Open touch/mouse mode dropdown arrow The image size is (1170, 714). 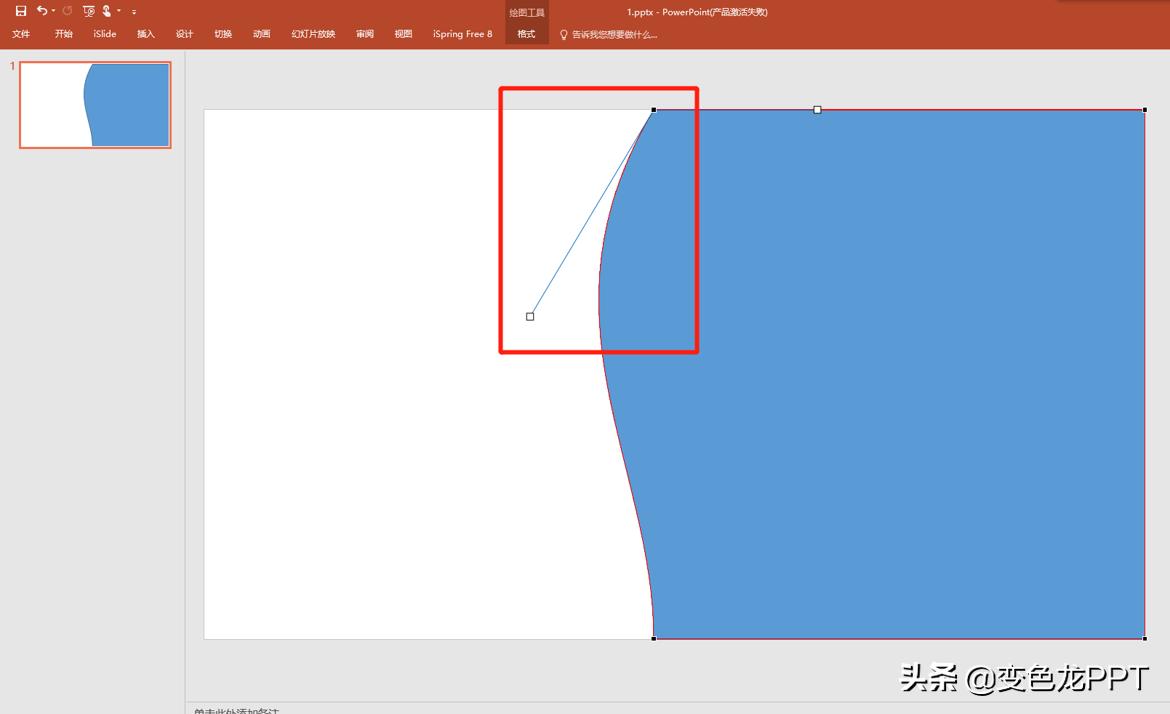pos(119,11)
